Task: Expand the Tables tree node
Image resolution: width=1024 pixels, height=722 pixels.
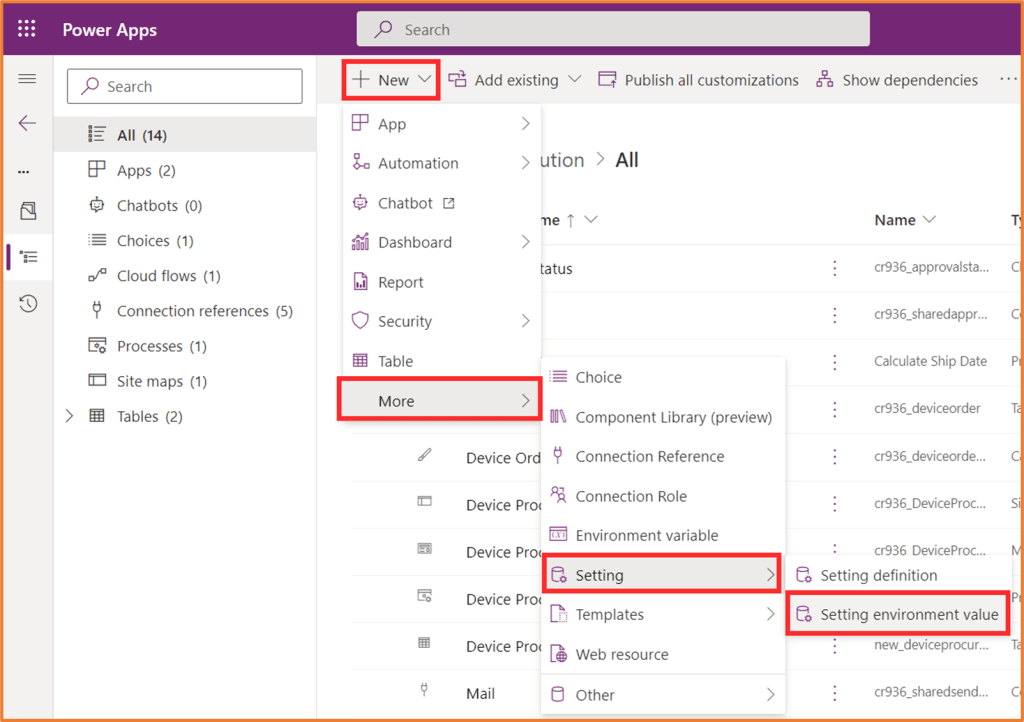Action: 69,416
